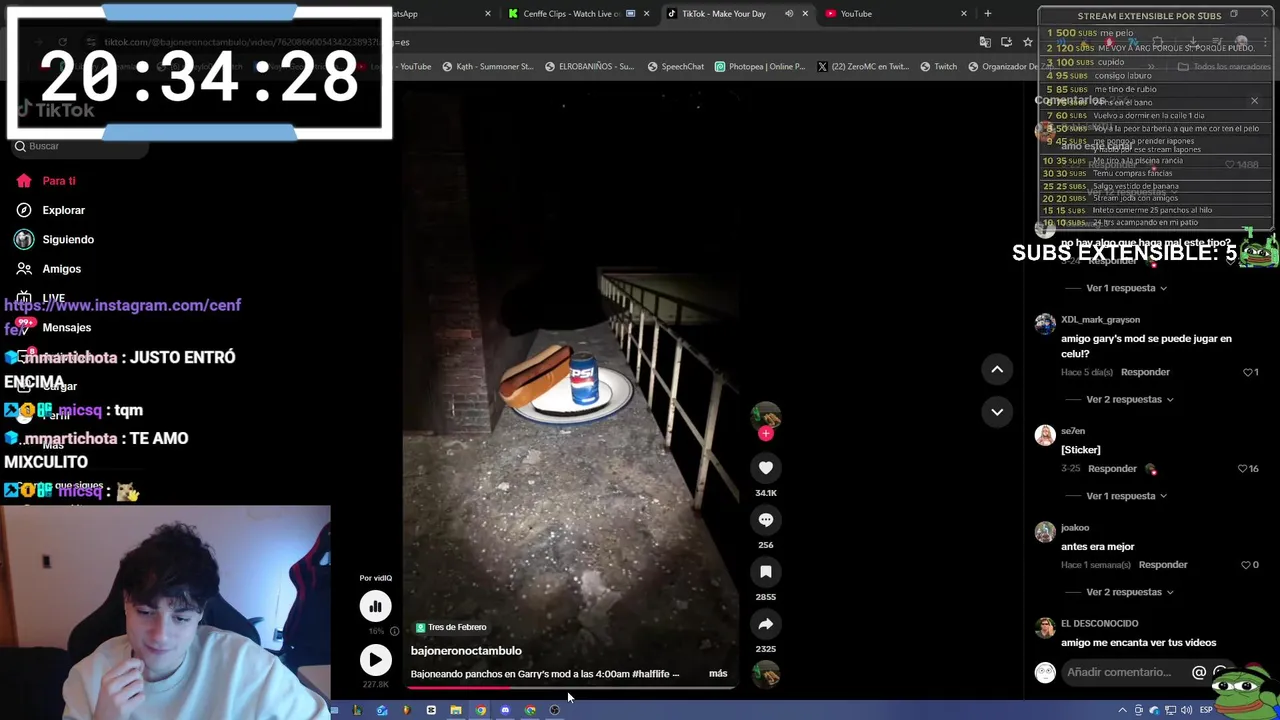The image size is (1280, 720).
Task: Close the Comentarios panel
Action: [x=1254, y=101]
